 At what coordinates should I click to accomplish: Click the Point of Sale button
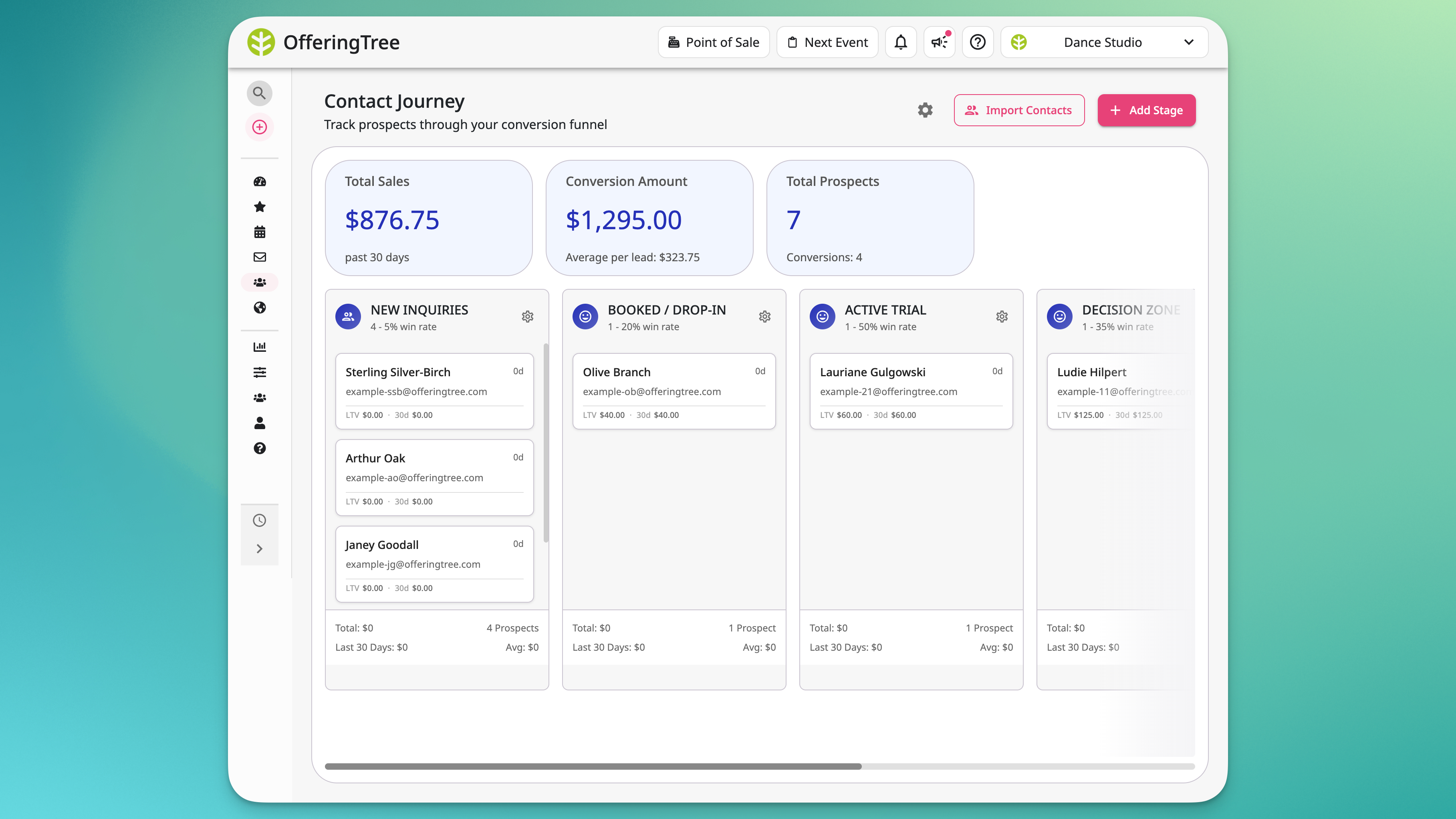pyautogui.click(x=714, y=42)
